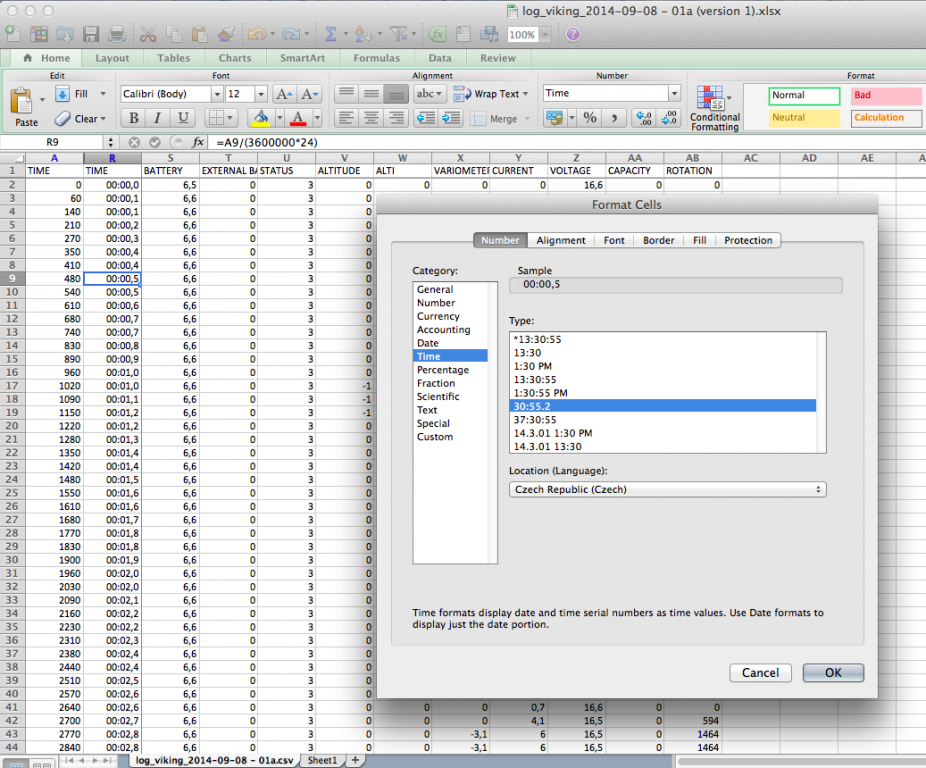Click the Print icon in the toolbar
Viewport: 926px width, 768px height.
click(115, 35)
